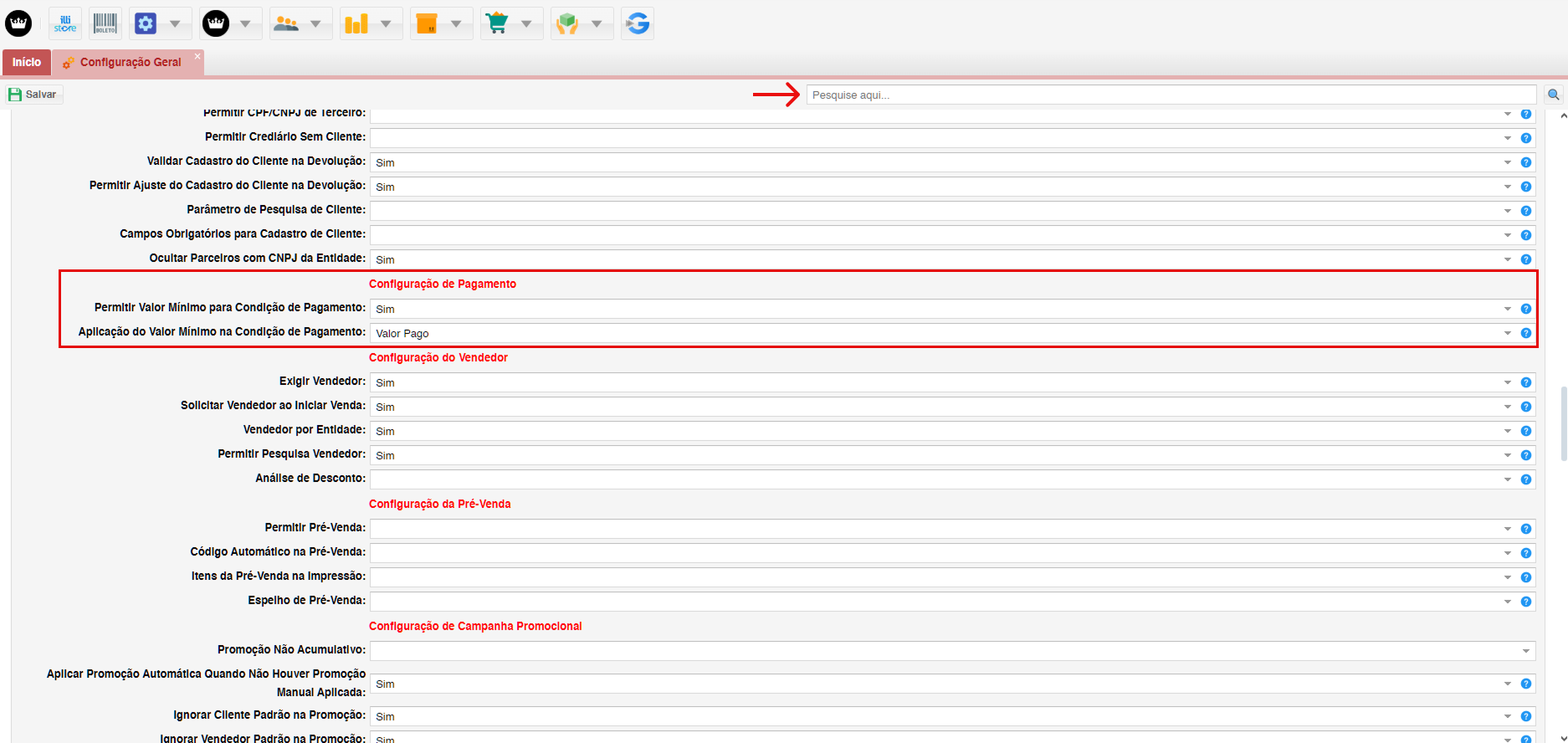Click the people group toolbar icon
Image resolution: width=1568 pixels, height=743 pixels.
point(287,23)
